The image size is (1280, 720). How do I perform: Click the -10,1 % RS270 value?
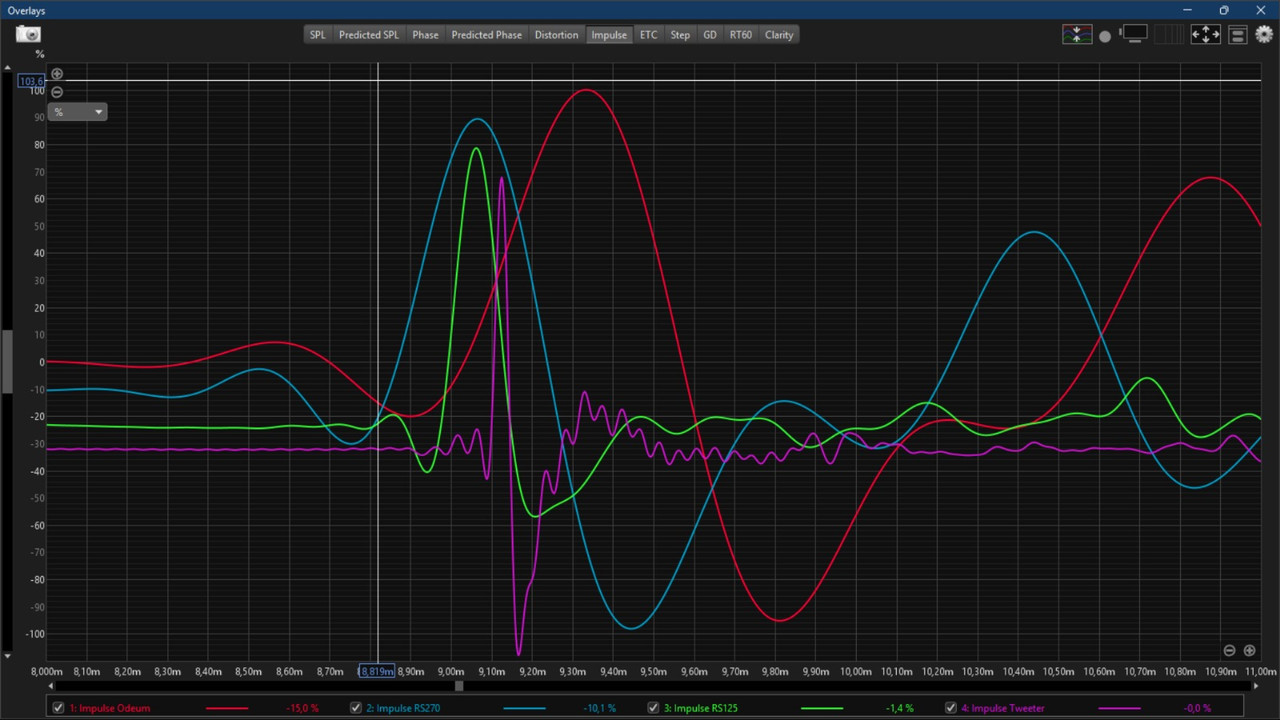600,708
